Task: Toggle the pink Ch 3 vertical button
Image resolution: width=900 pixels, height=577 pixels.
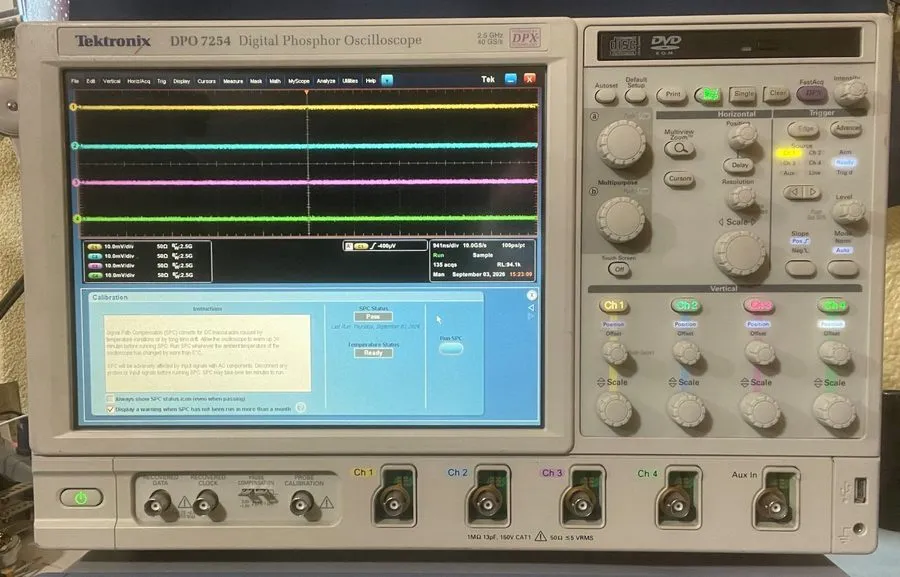Action: pyautogui.click(x=759, y=305)
